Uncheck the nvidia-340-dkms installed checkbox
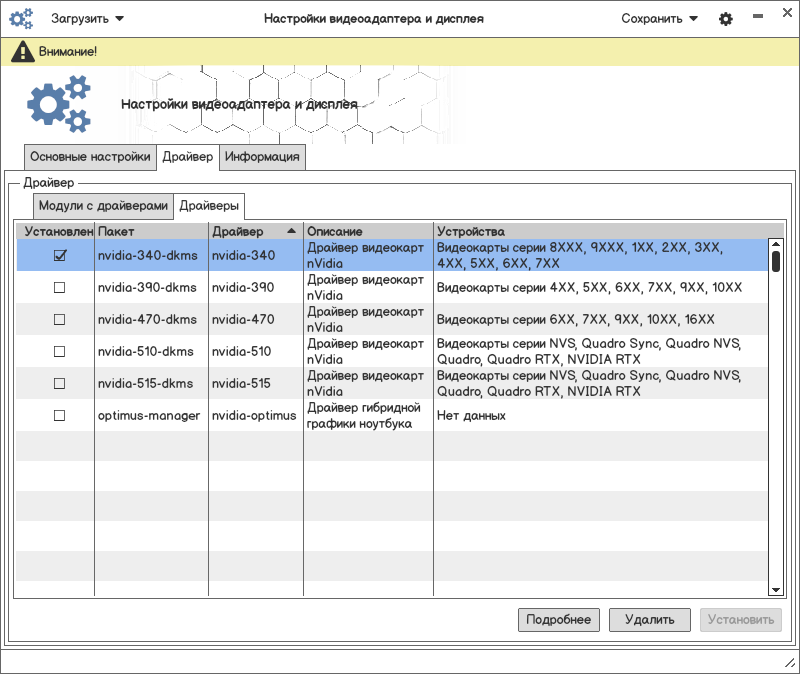800x674 pixels. 59,256
